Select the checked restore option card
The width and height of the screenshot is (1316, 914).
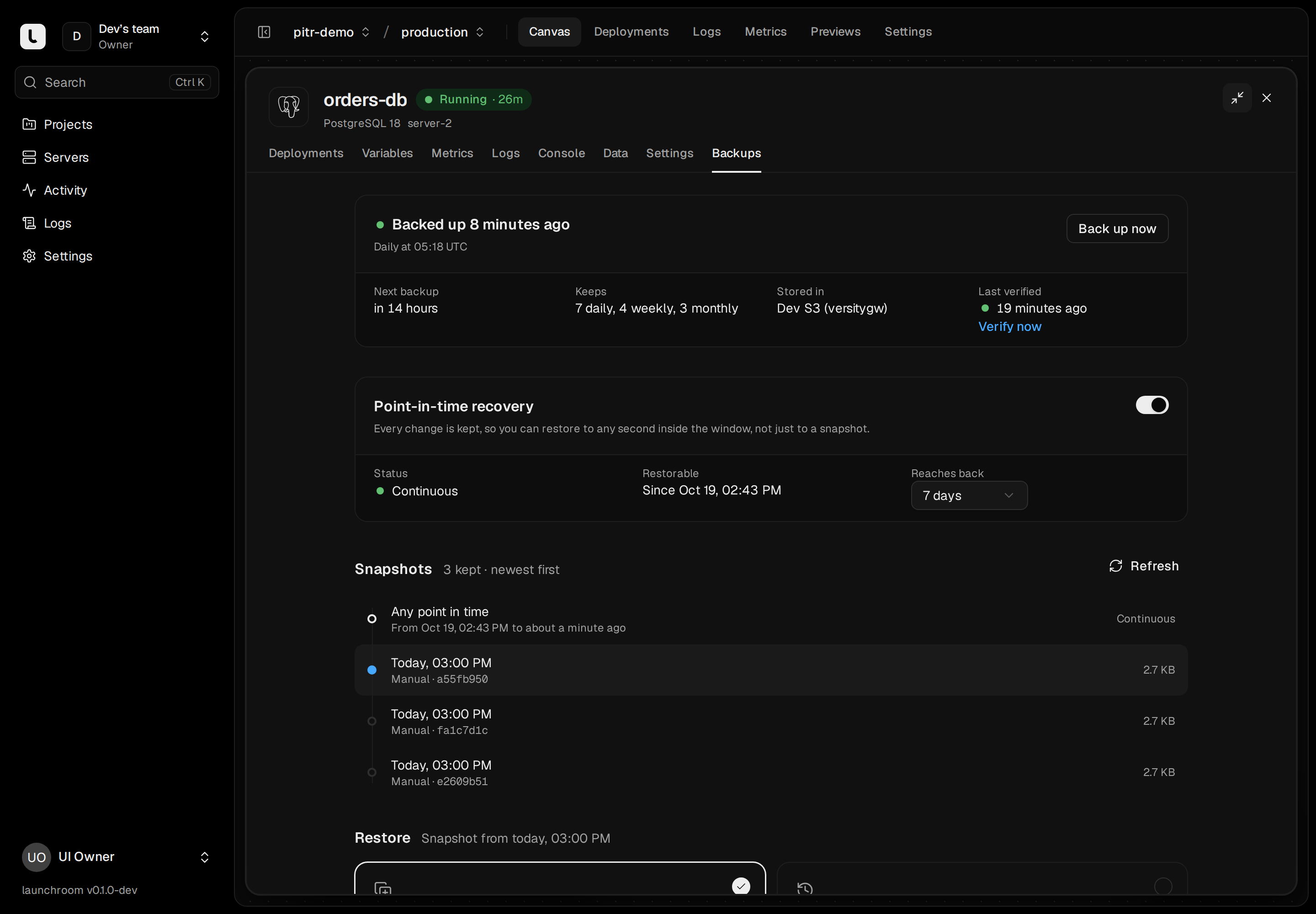(x=559, y=878)
